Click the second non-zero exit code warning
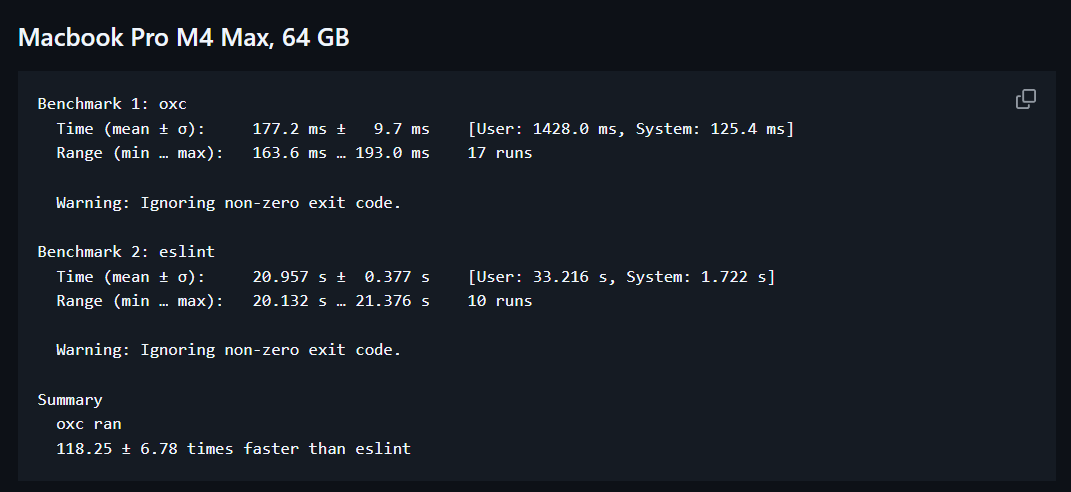This screenshot has width=1071, height=492. pyautogui.click(x=229, y=350)
